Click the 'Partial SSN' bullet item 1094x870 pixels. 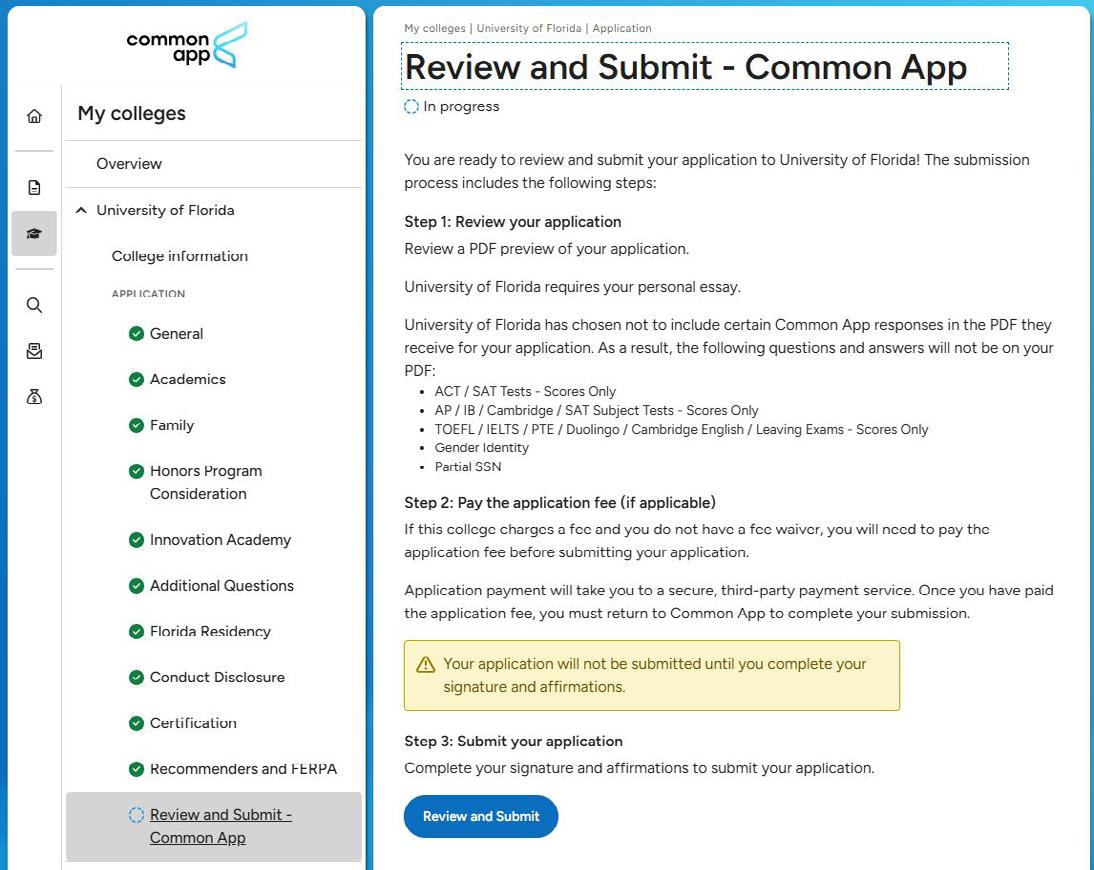[x=468, y=467]
